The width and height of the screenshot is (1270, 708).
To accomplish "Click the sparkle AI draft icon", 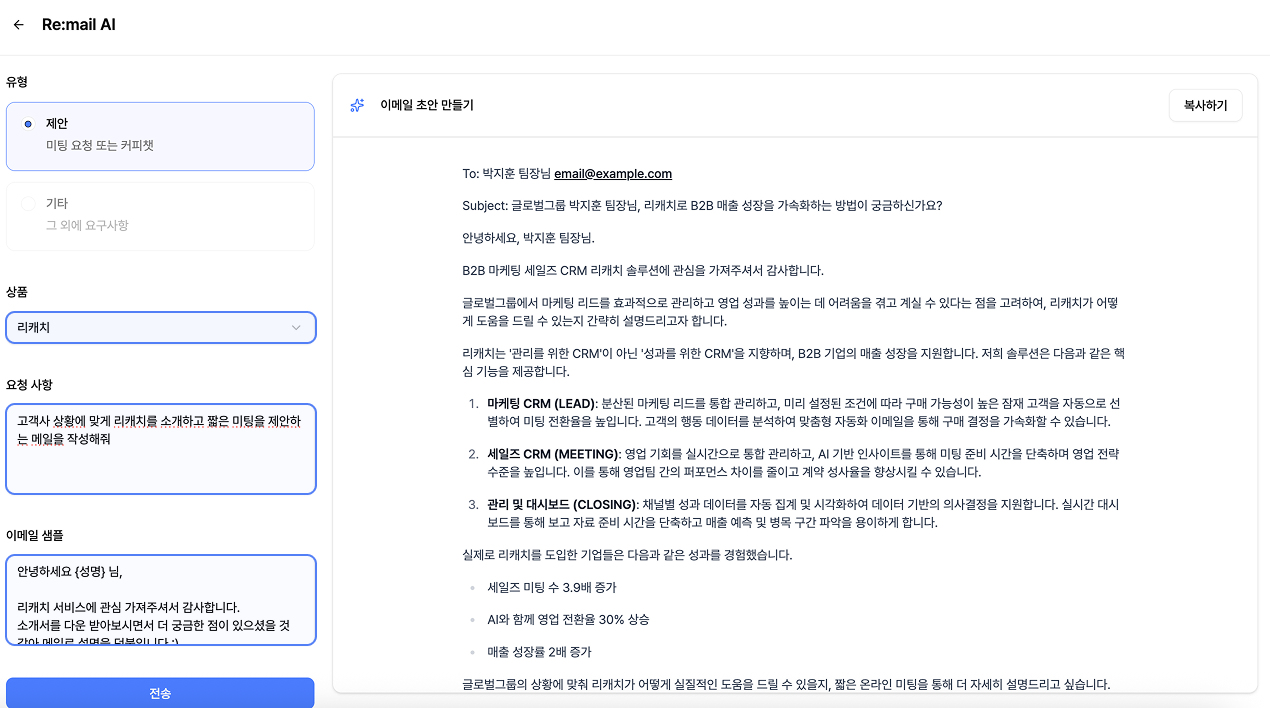I will (x=357, y=105).
